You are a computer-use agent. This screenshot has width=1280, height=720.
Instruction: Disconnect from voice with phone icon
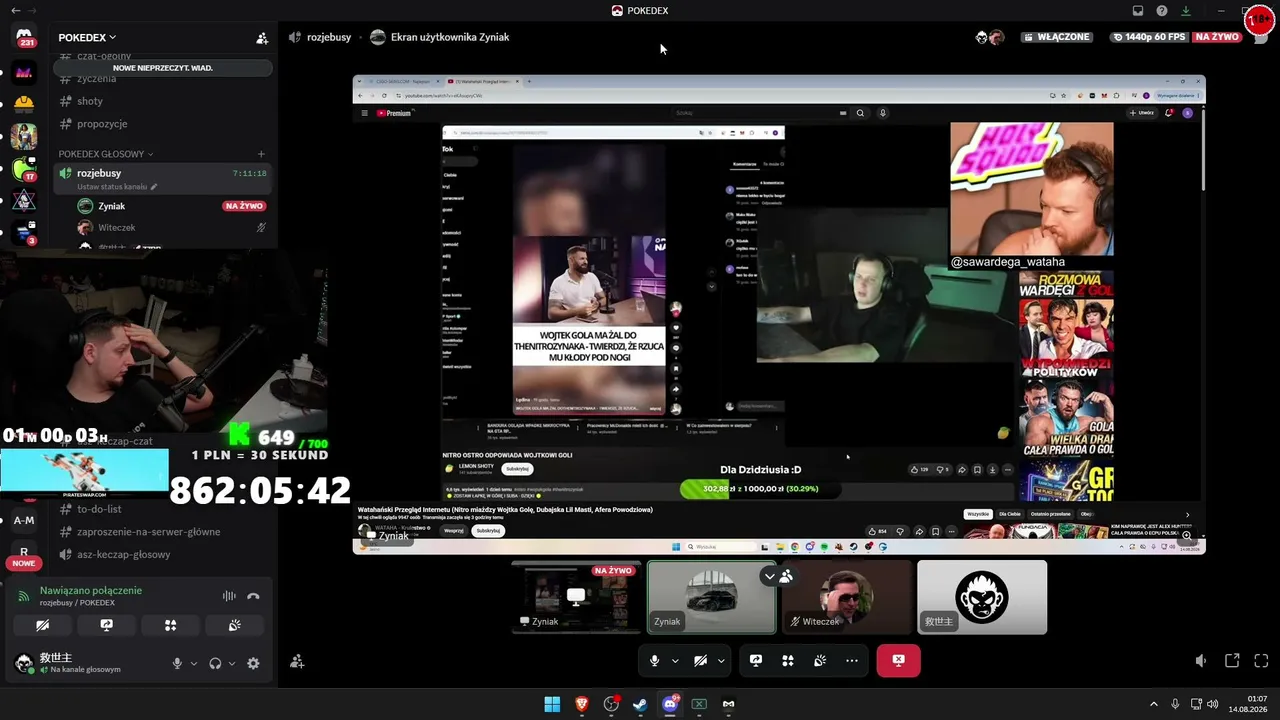coord(254,596)
